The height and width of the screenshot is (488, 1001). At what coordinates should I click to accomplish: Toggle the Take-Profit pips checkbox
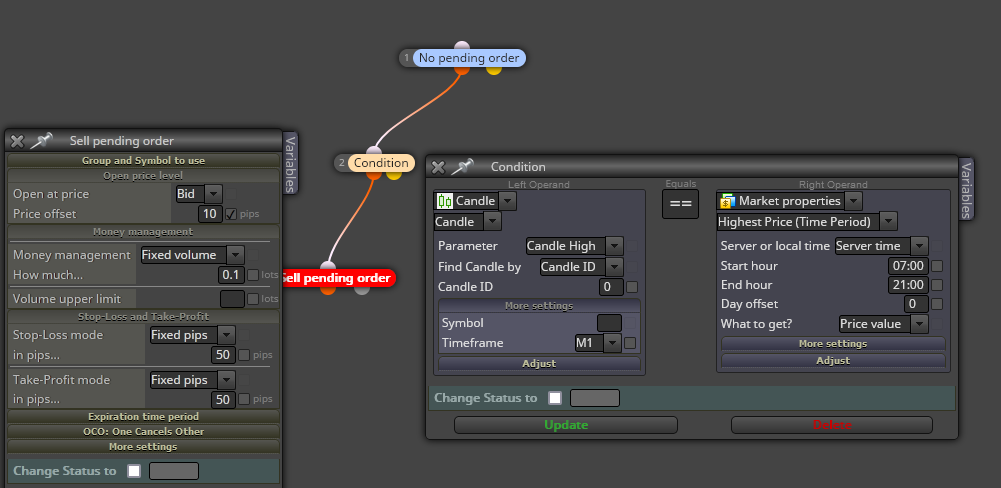(244, 399)
